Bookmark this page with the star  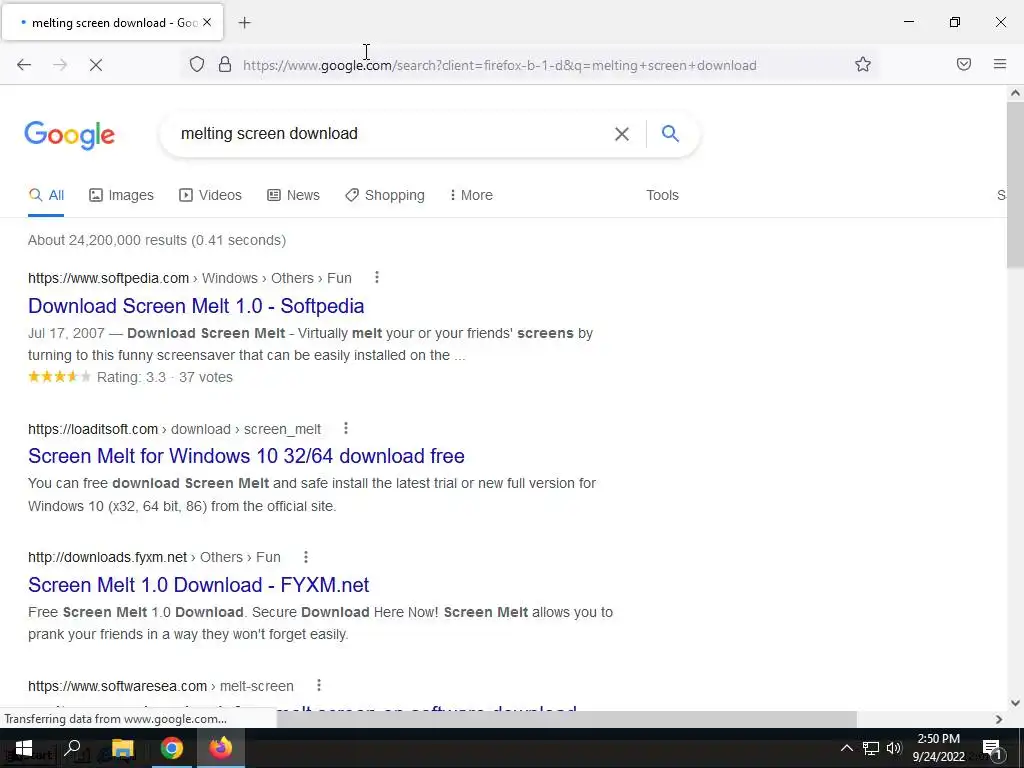tap(863, 64)
